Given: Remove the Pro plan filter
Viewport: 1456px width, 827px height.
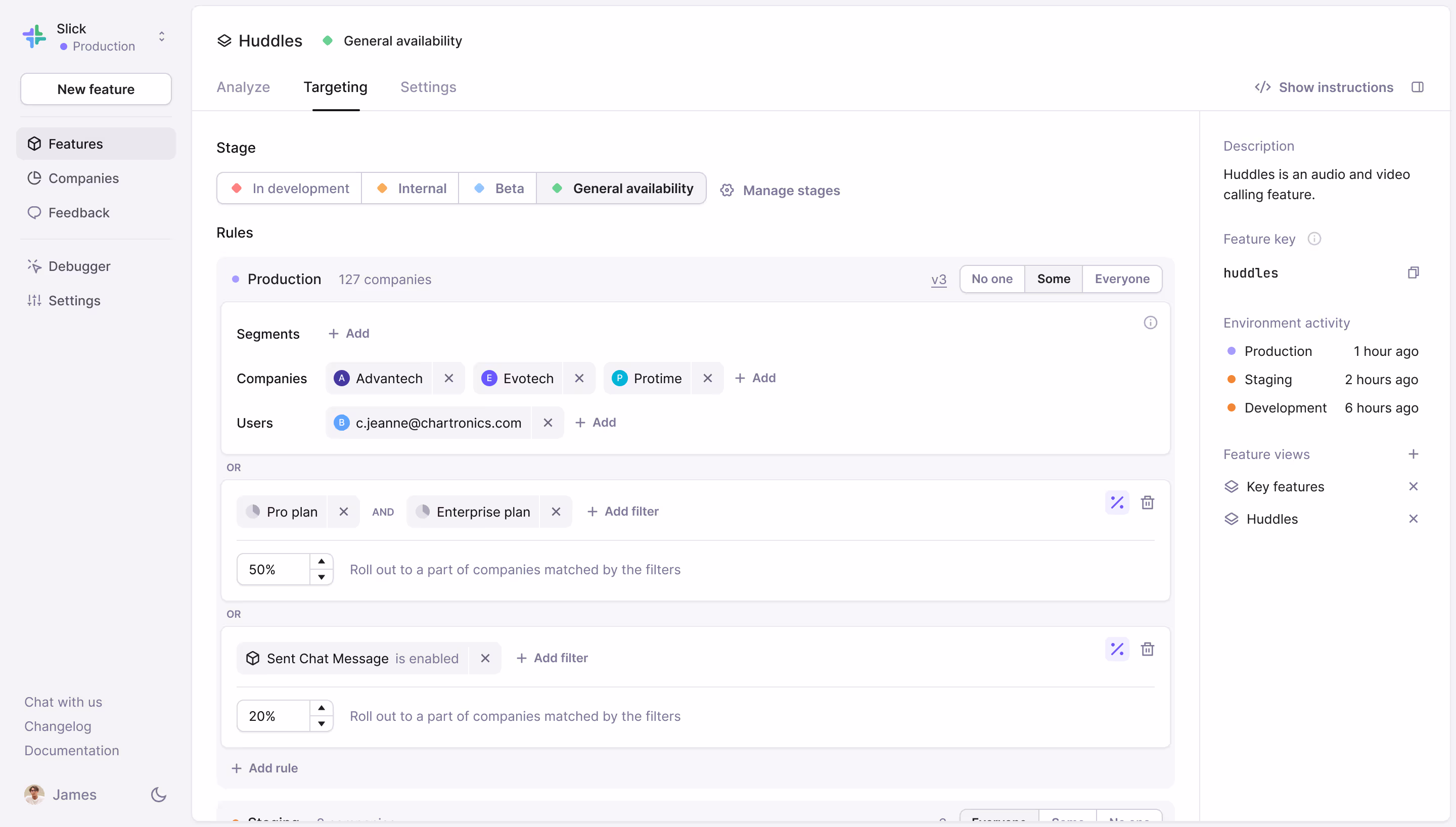Looking at the screenshot, I should click(x=344, y=512).
